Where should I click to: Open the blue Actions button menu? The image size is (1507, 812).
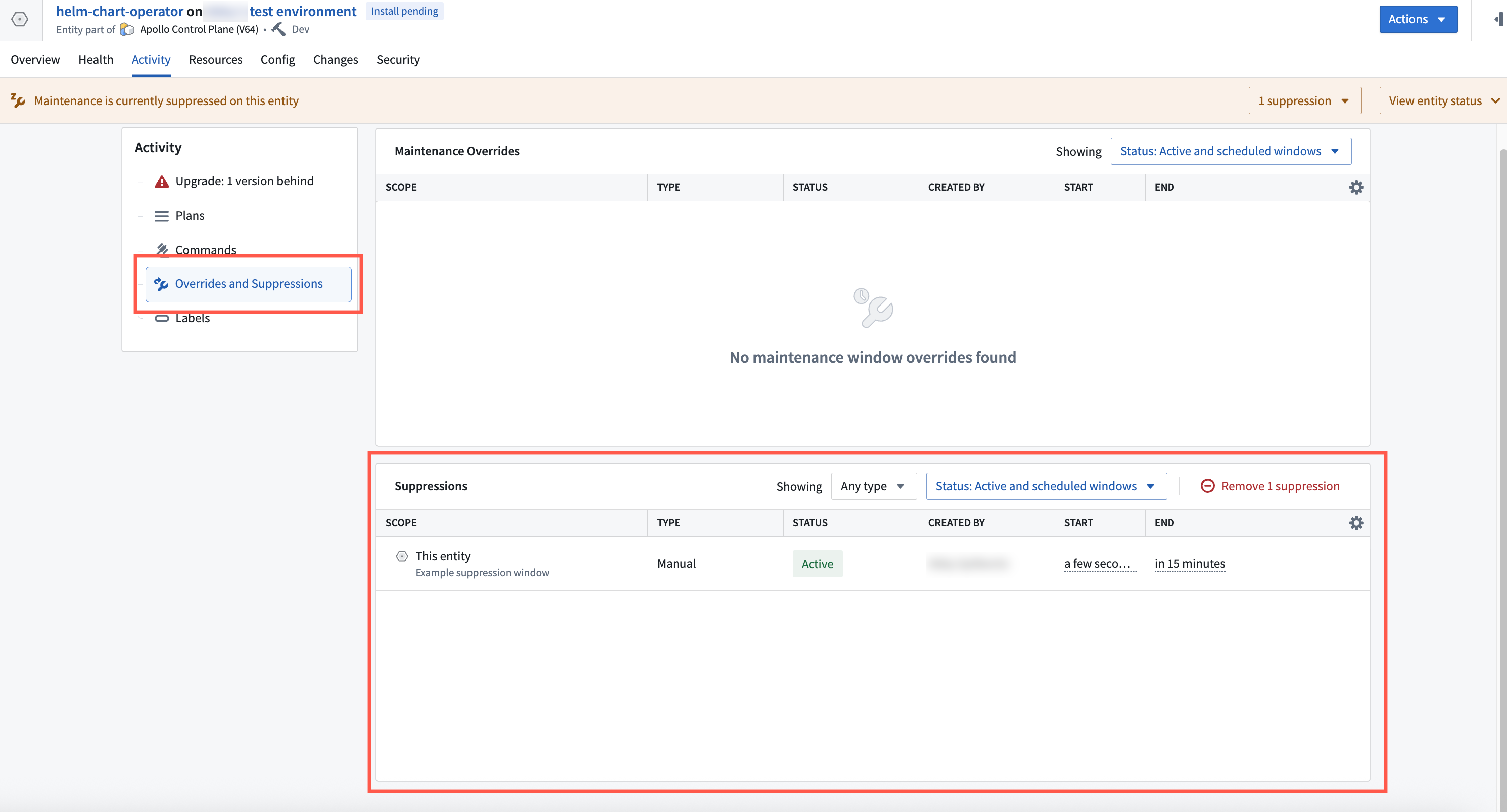pos(1418,19)
